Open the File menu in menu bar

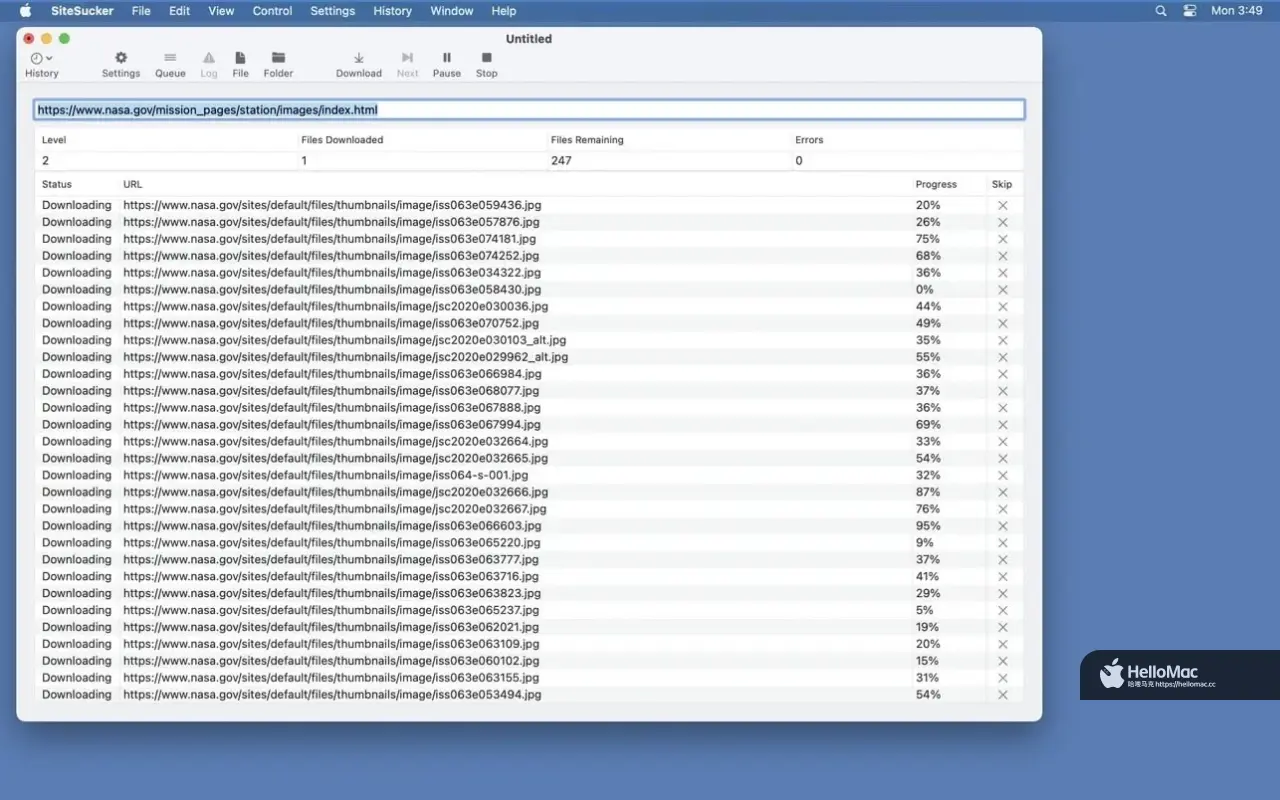click(141, 11)
